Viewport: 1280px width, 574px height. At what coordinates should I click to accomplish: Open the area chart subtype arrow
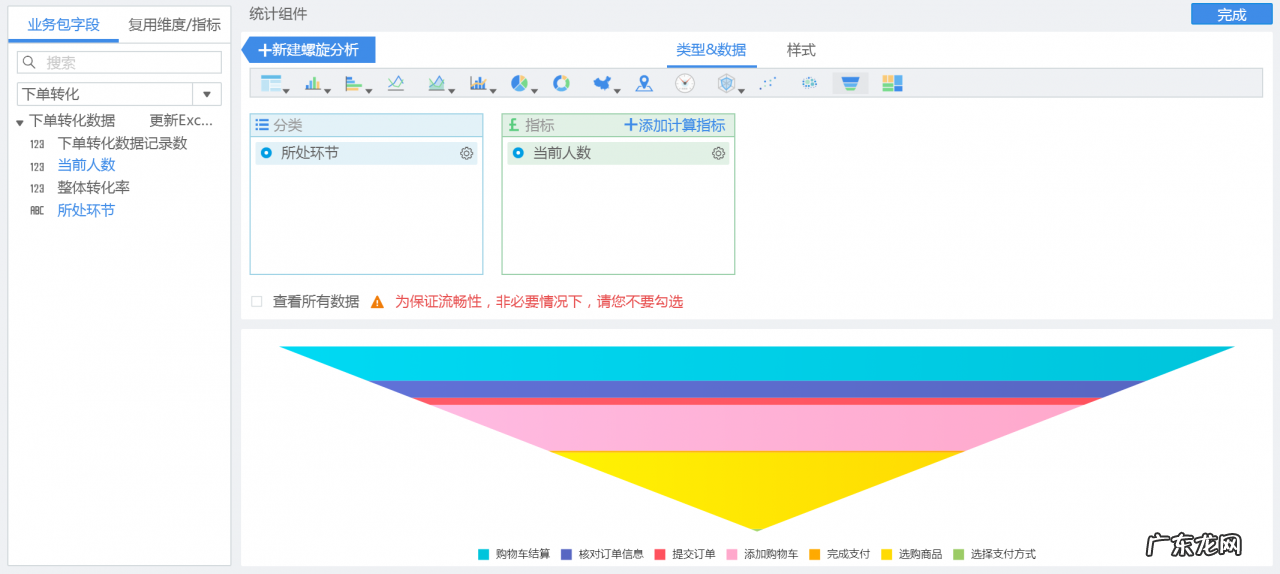451,90
